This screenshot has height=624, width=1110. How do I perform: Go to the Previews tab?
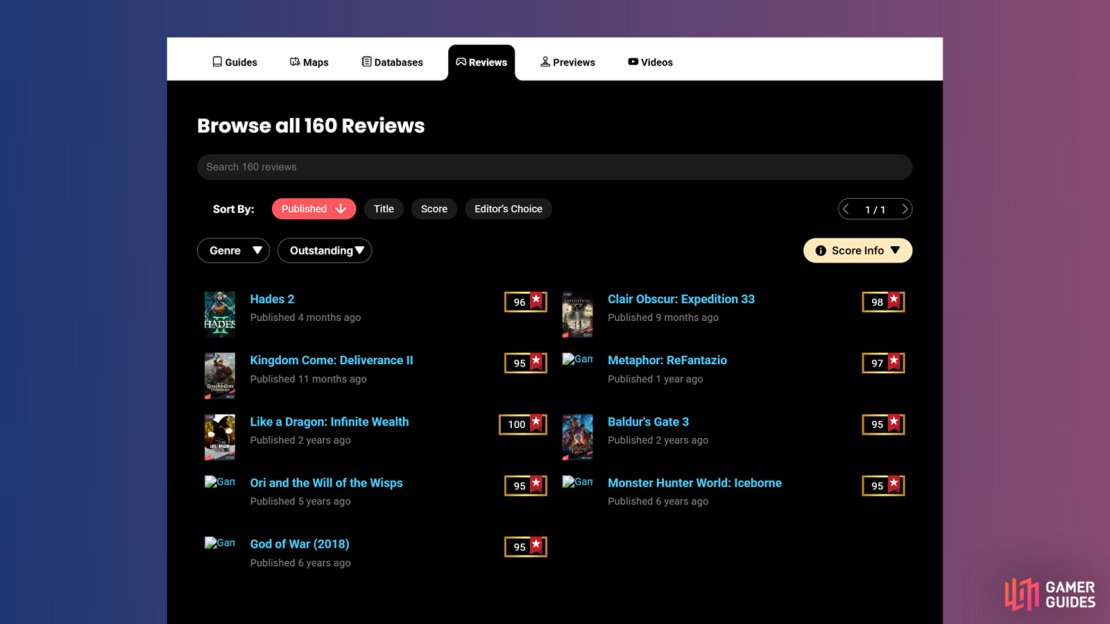click(x=568, y=62)
